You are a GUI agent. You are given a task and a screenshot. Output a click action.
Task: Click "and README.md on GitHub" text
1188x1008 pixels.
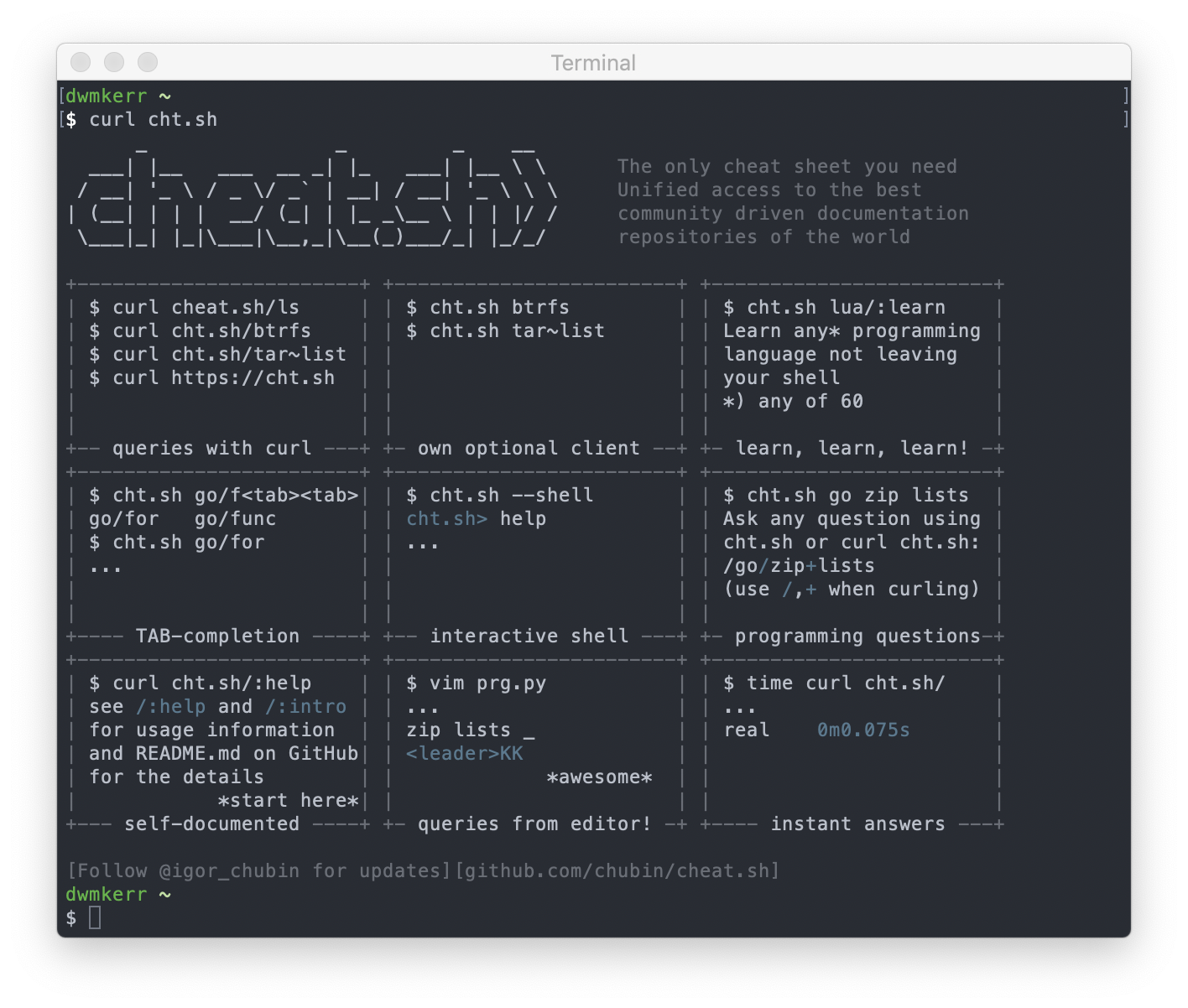pyautogui.click(x=224, y=753)
